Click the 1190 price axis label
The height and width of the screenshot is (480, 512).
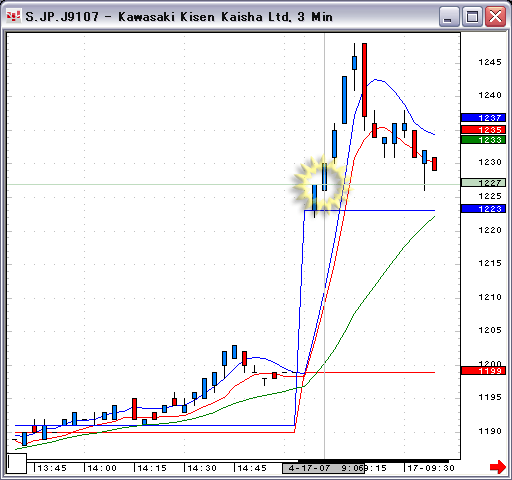click(x=490, y=431)
